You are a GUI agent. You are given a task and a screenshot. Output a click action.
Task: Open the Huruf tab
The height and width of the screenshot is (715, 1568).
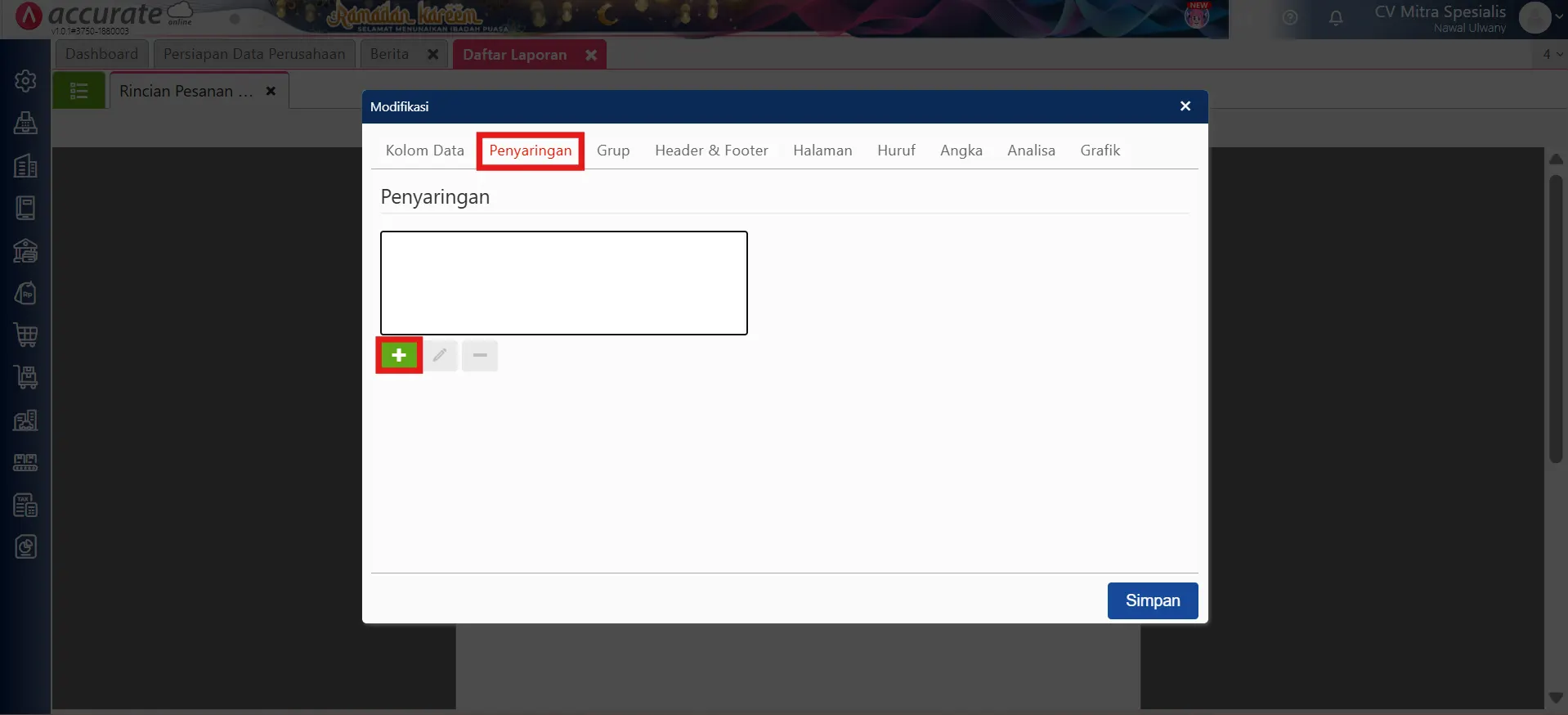pyautogui.click(x=896, y=151)
